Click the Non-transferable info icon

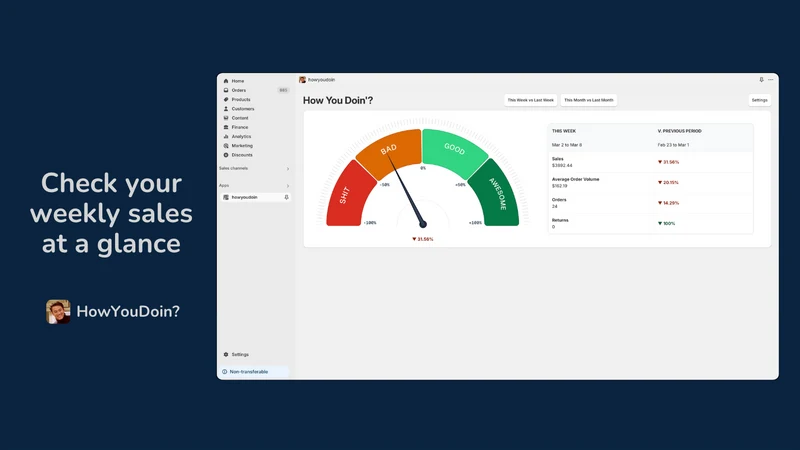(224, 372)
